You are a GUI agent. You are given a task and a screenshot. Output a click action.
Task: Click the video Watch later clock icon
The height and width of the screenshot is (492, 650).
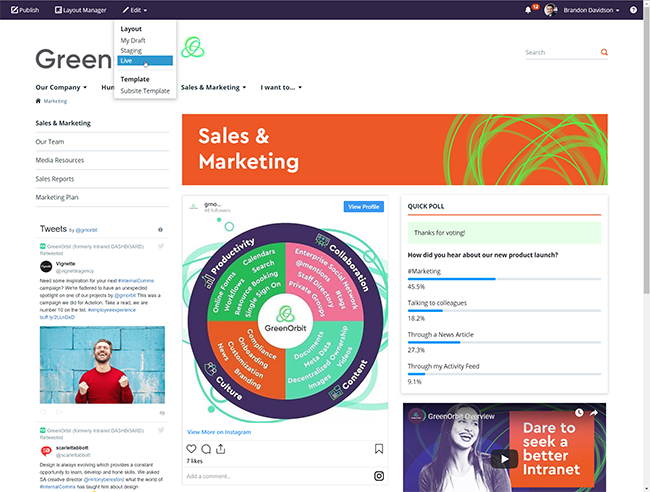[579, 413]
